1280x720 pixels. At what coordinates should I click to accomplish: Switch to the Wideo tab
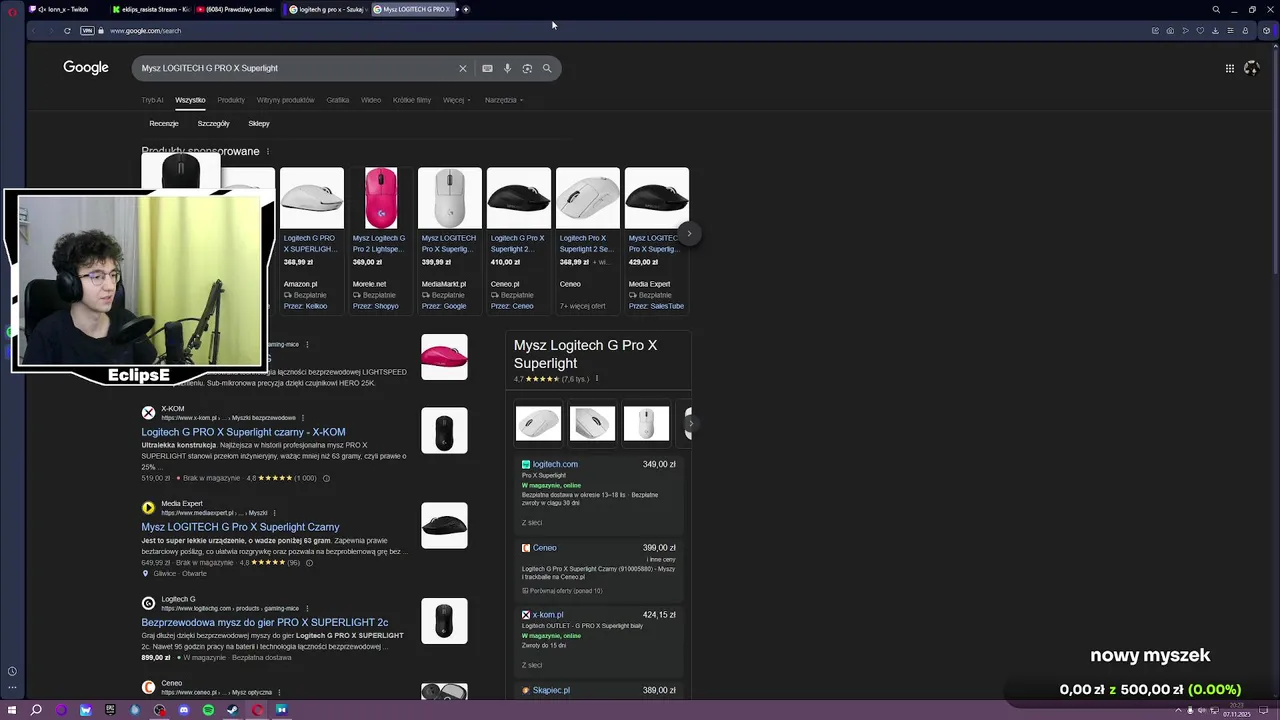[371, 100]
